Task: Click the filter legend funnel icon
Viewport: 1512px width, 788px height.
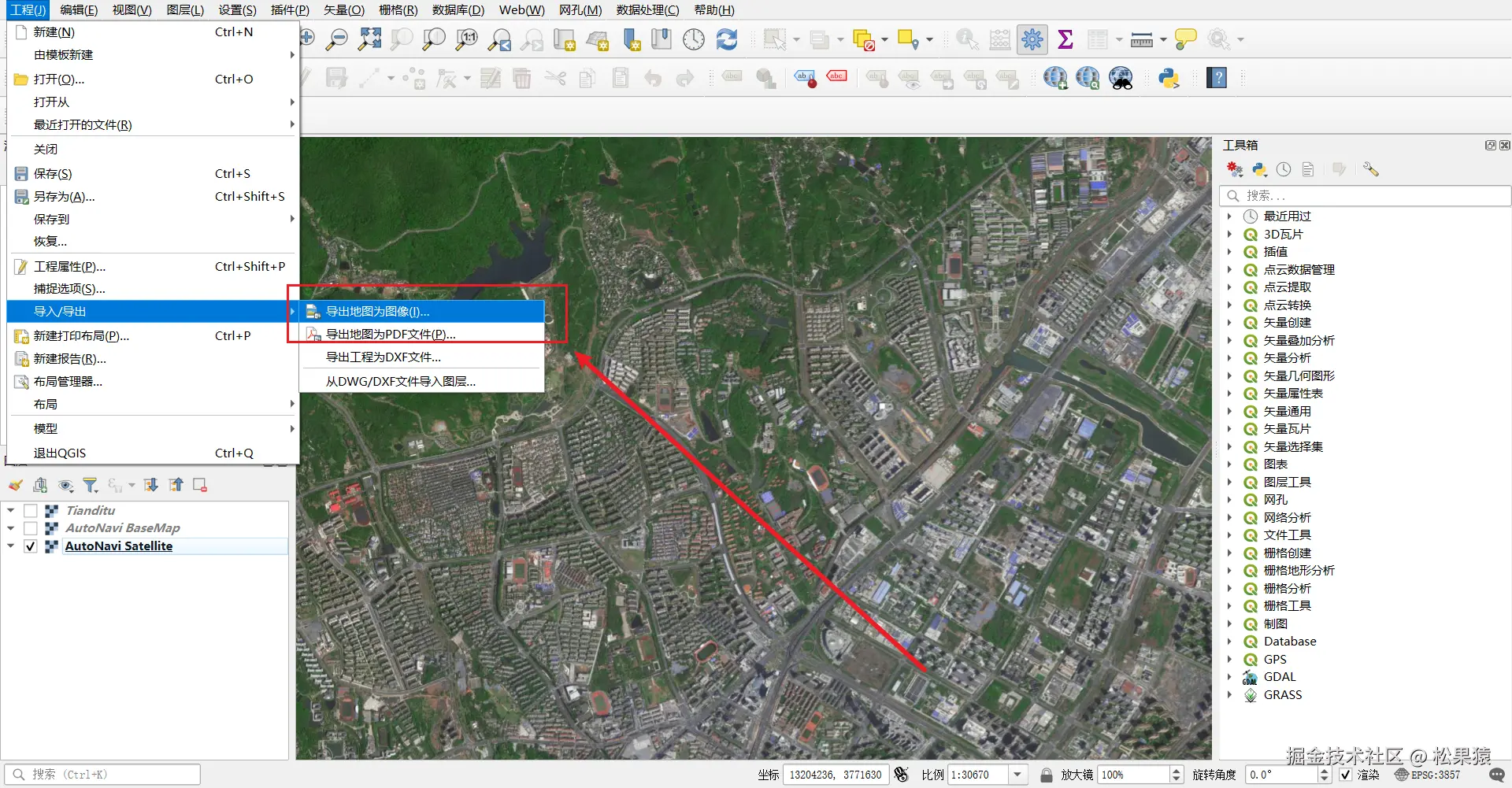Action: 91,486
